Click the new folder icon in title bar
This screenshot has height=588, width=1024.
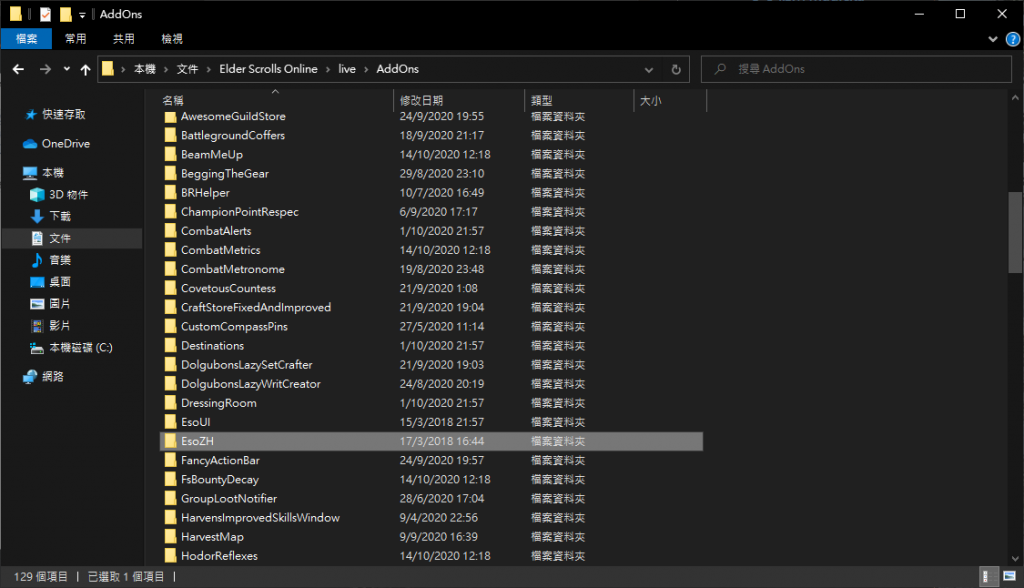click(65, 14)
